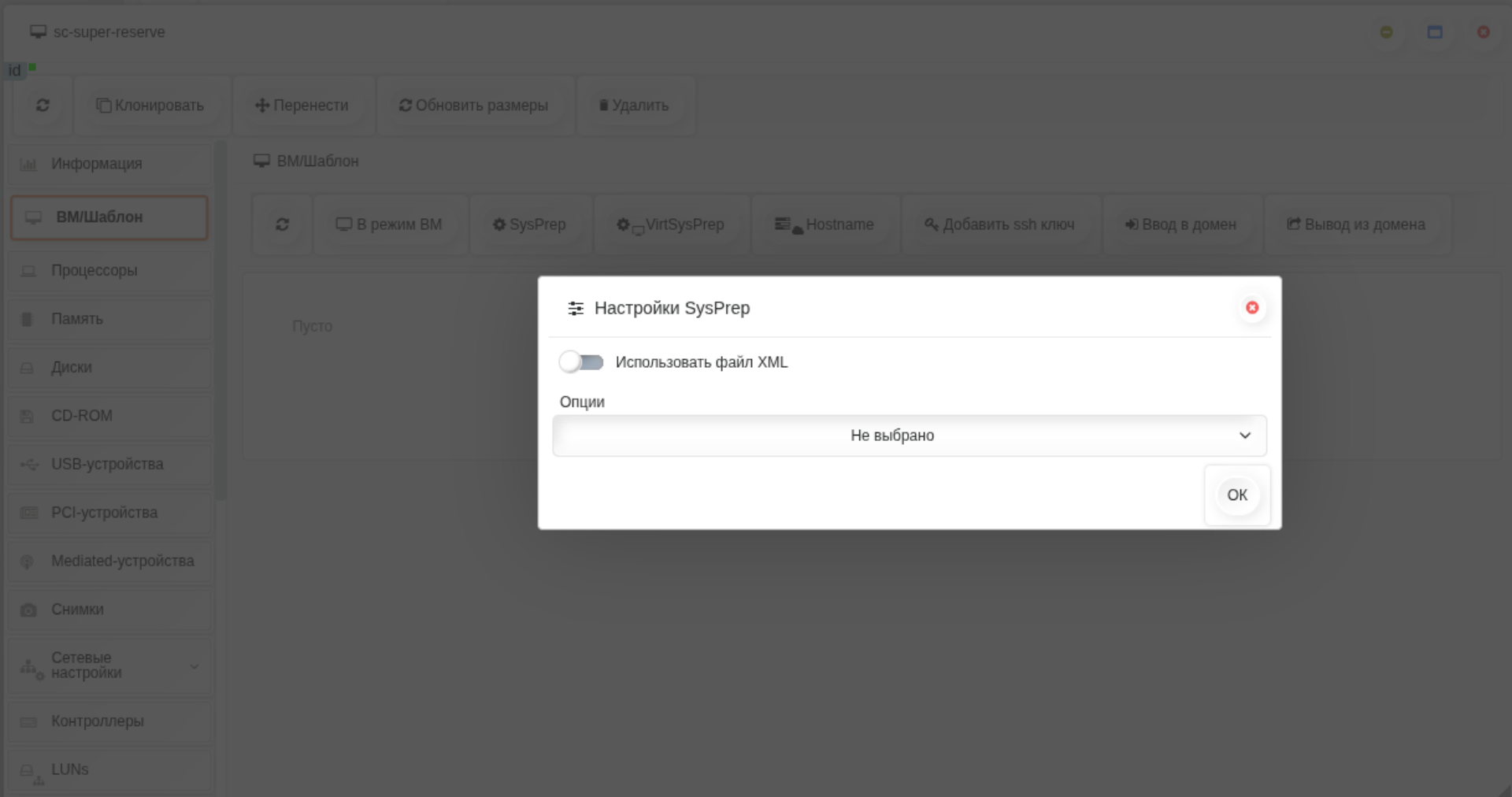The image size is (1512, 797).
Task: Open Процессоры section in sidebar
Action: [109, 271]
